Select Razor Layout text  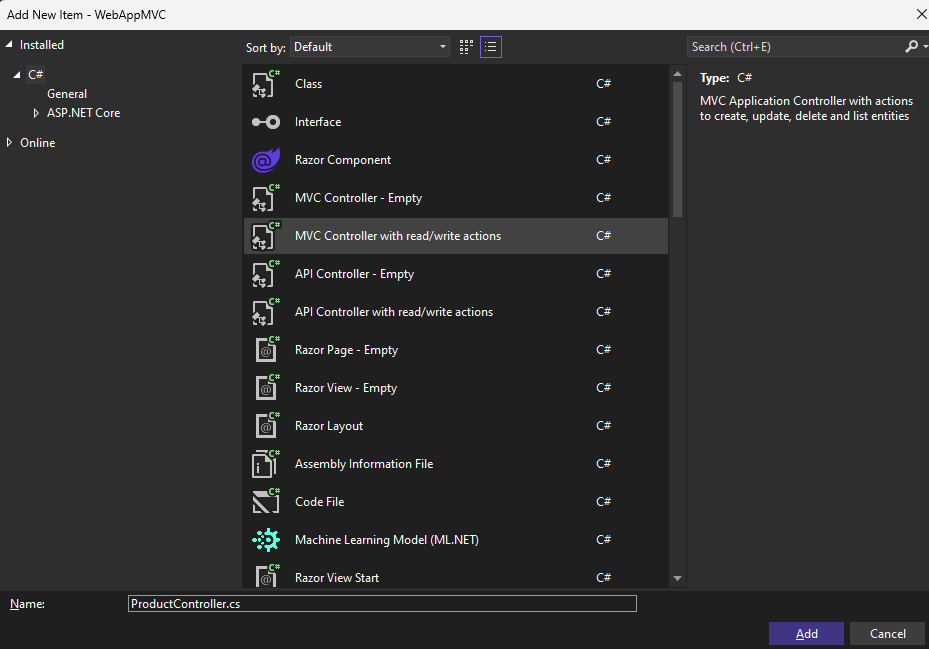pos(329,426)
